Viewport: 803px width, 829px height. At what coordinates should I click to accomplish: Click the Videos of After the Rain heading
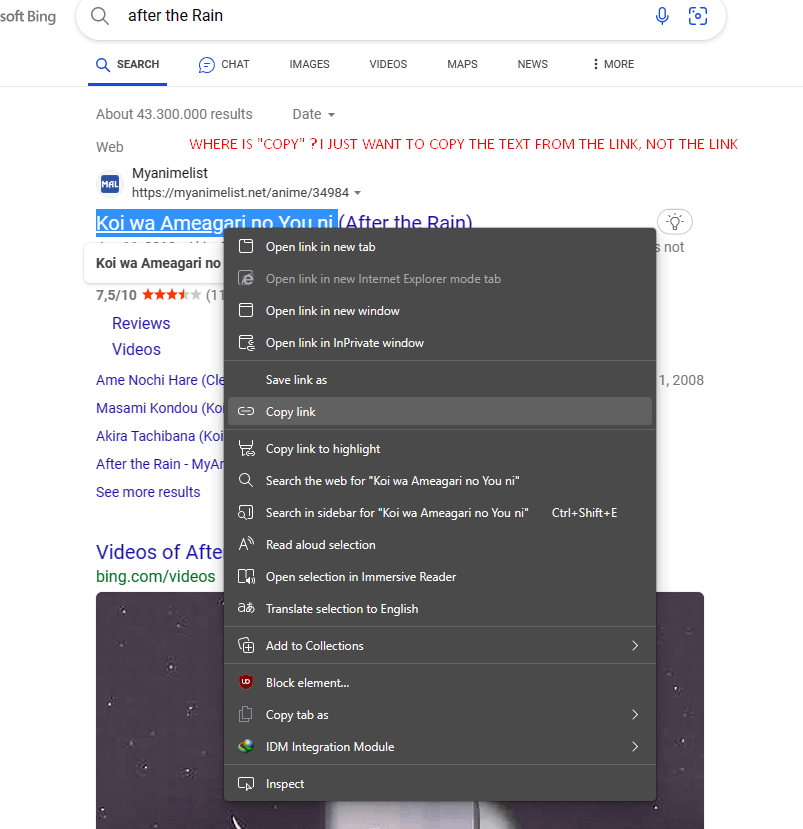click(160, 551)
